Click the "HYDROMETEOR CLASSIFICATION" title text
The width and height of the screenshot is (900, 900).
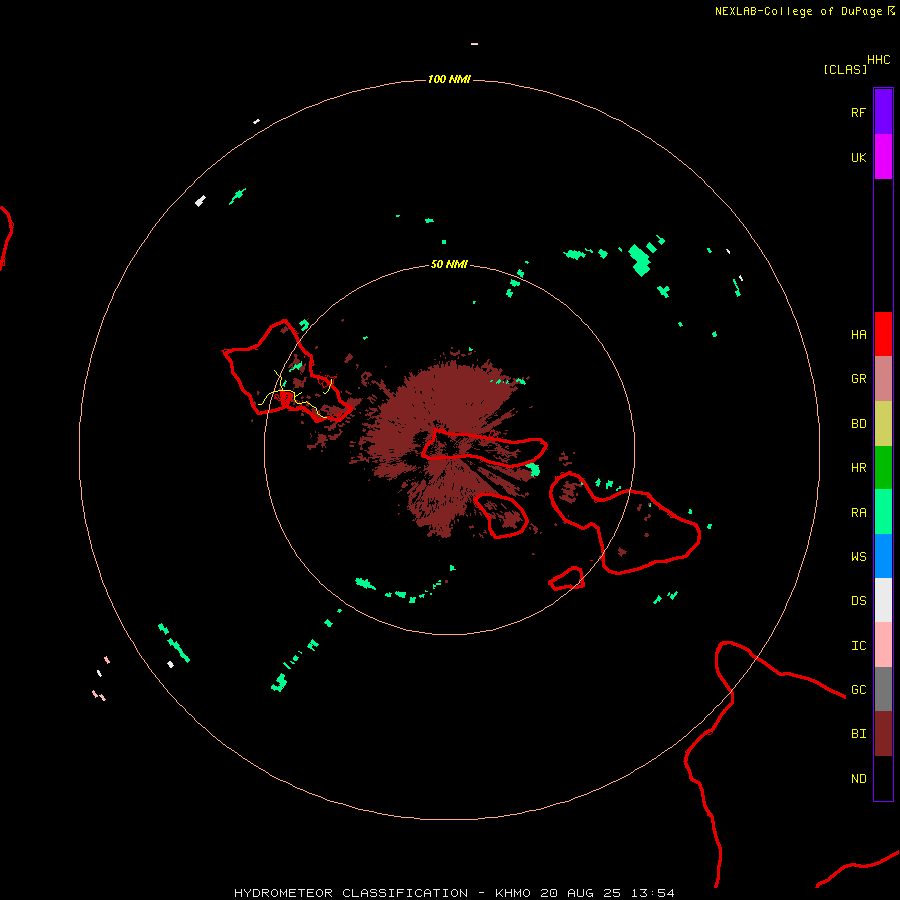(x=351, y=893)
